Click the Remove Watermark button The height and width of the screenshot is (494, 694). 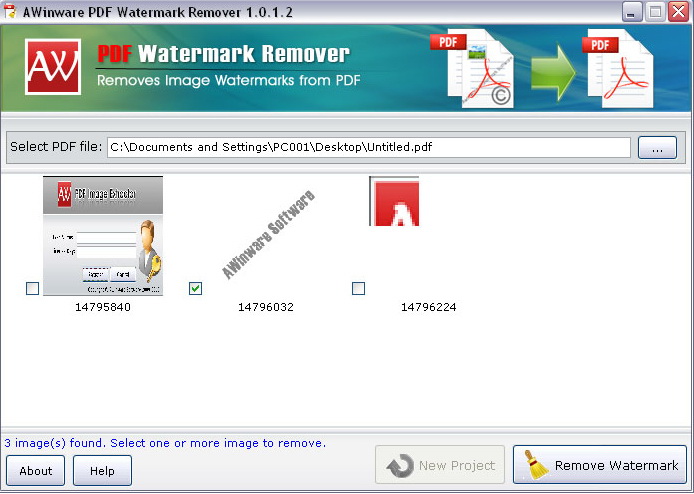coord(600,465)
